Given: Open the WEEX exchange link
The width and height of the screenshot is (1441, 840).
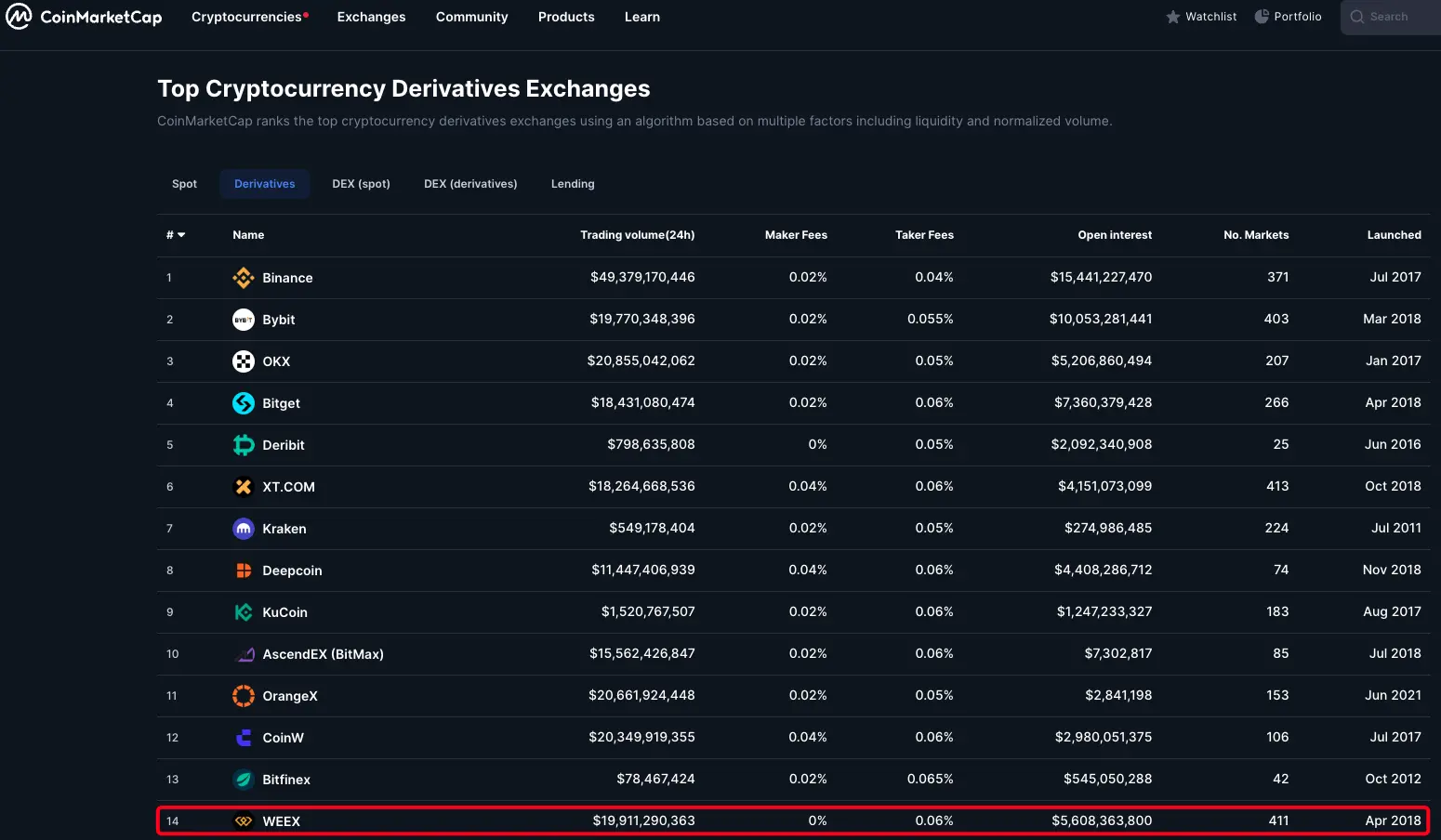Looking at the screenshot, I should [281, 821].
